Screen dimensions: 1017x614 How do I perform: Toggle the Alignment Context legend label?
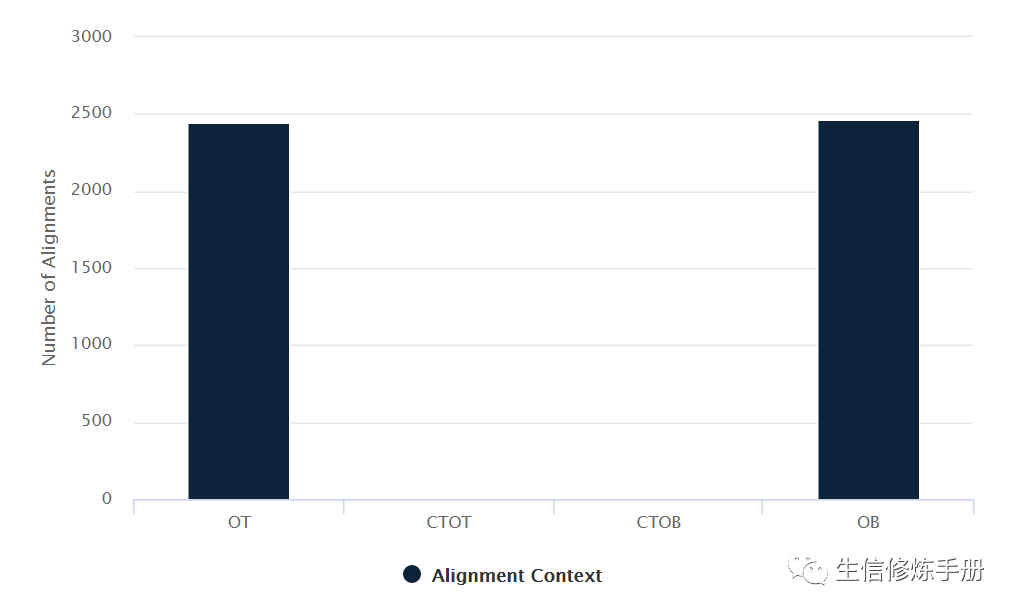pos(516,576)
